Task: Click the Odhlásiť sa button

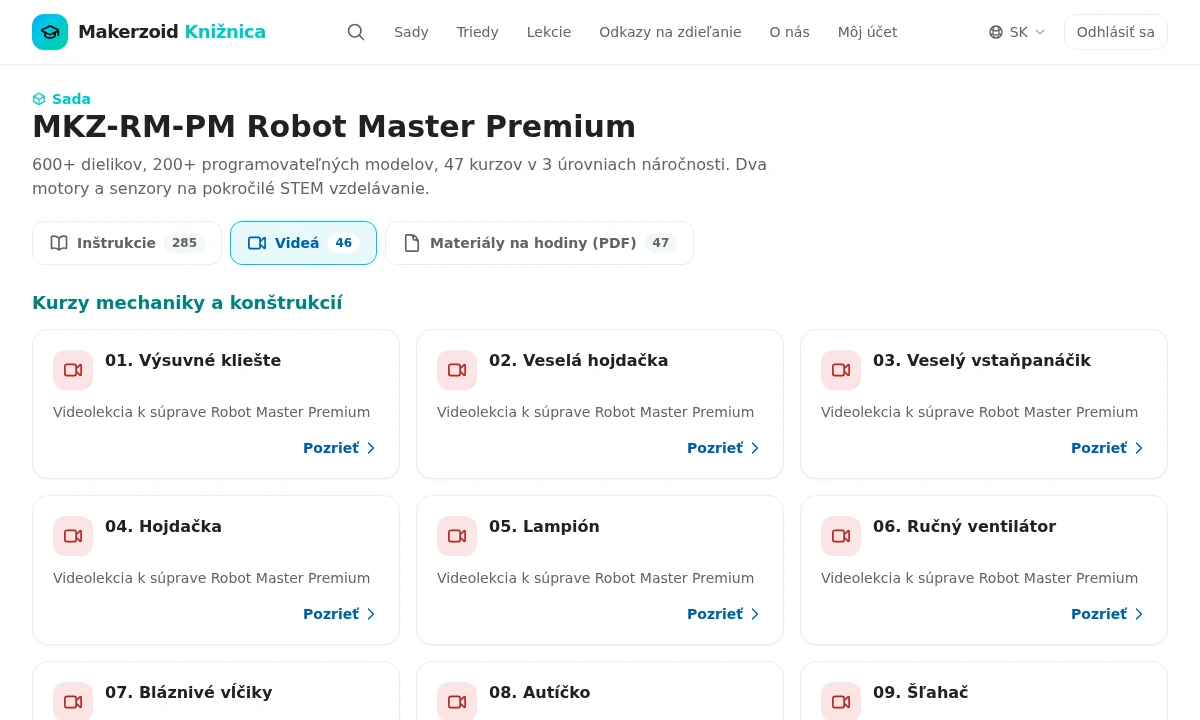Action: (x=1116, y=32)
